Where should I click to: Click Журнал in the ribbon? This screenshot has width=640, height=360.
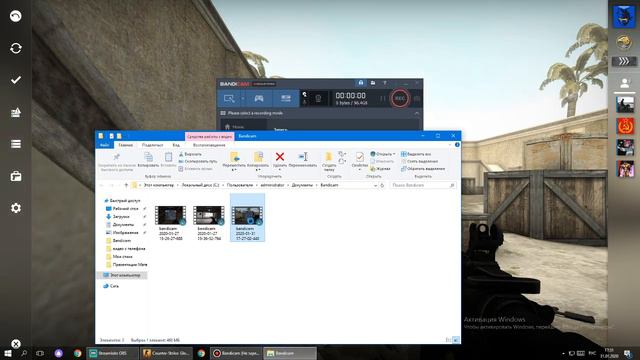click(380, 169)
